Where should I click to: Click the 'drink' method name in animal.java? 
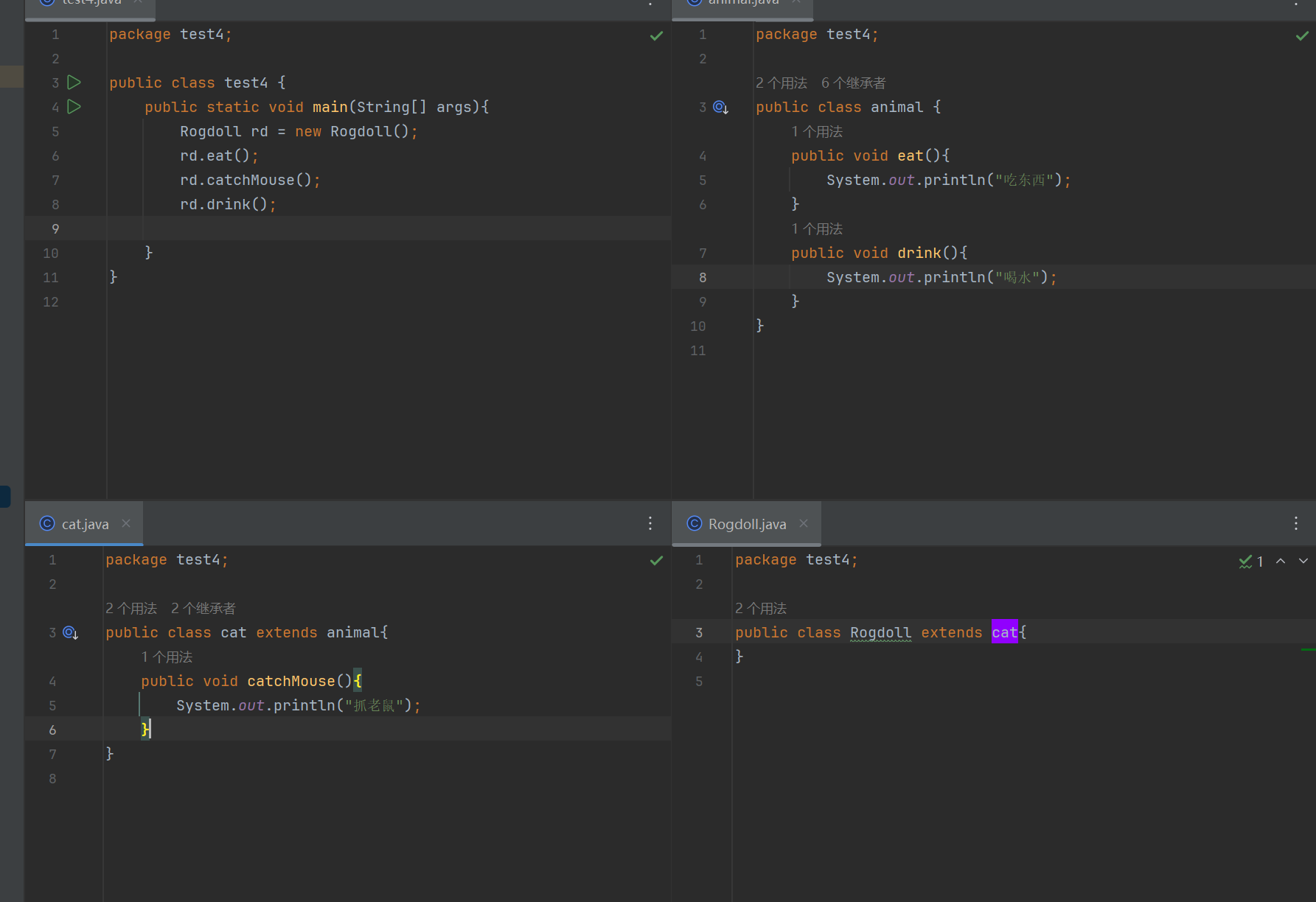(919, 253)
